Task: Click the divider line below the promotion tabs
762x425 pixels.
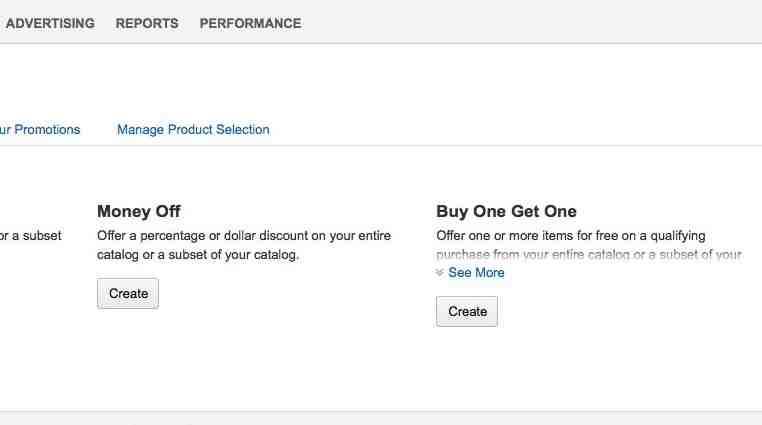Action: pyautogui.click(x=381, y=145)
